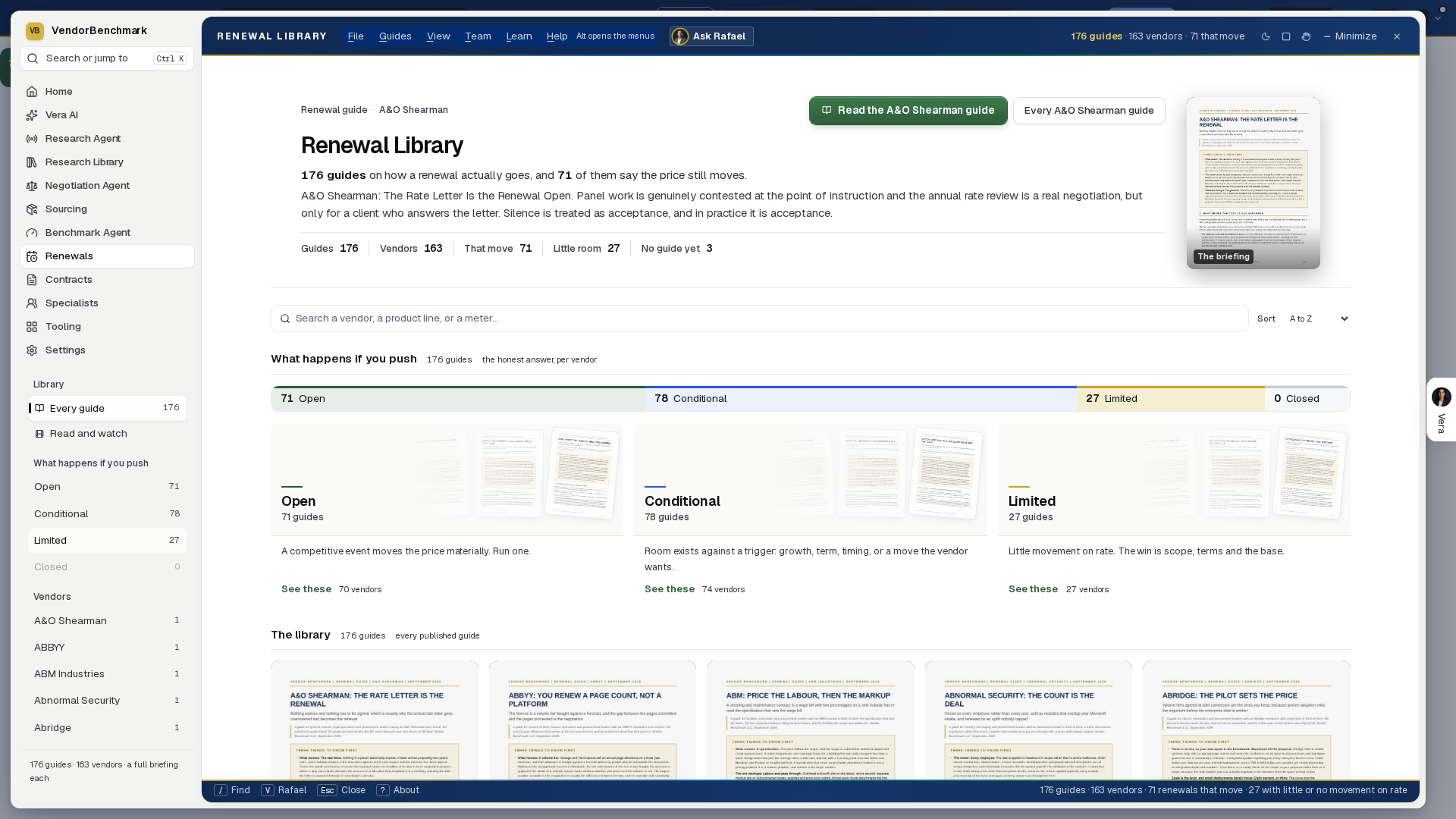Image resolution: width=1456 pixels, height=819 pixels.
Task: Focus the vendor, product line, meter search field
Action: coord(759,318)
